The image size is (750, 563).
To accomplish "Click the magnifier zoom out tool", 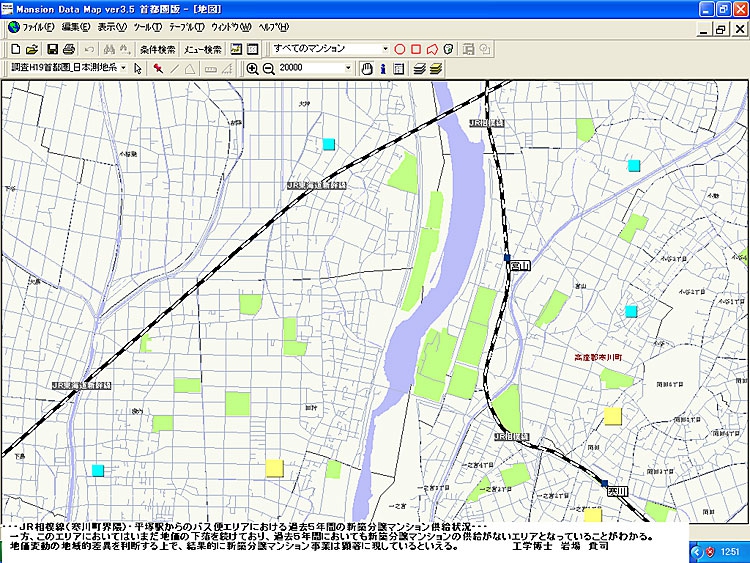I will click(268, 69).
